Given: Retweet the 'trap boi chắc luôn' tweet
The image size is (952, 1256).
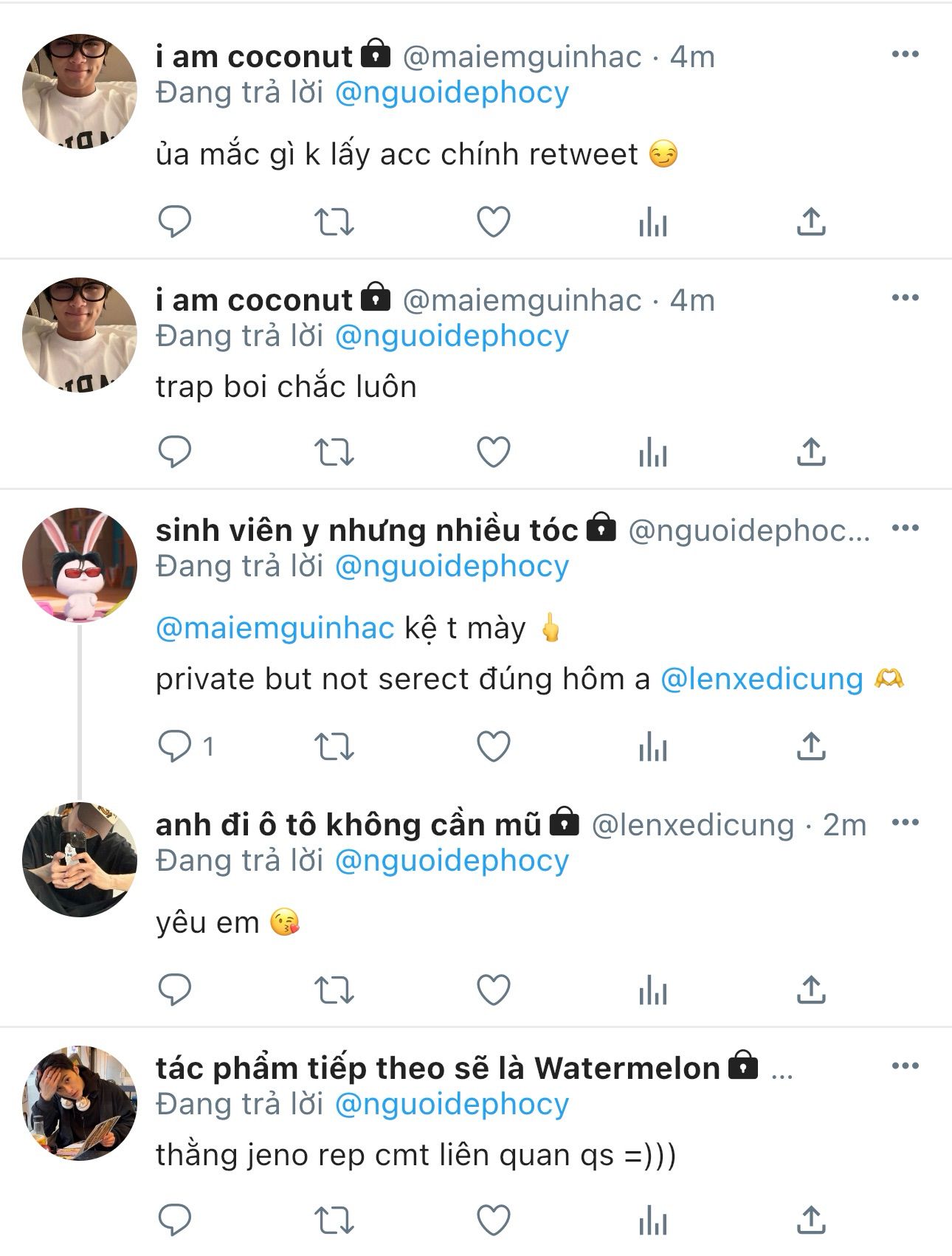Looking at the screenshot, I should (334, 452).
